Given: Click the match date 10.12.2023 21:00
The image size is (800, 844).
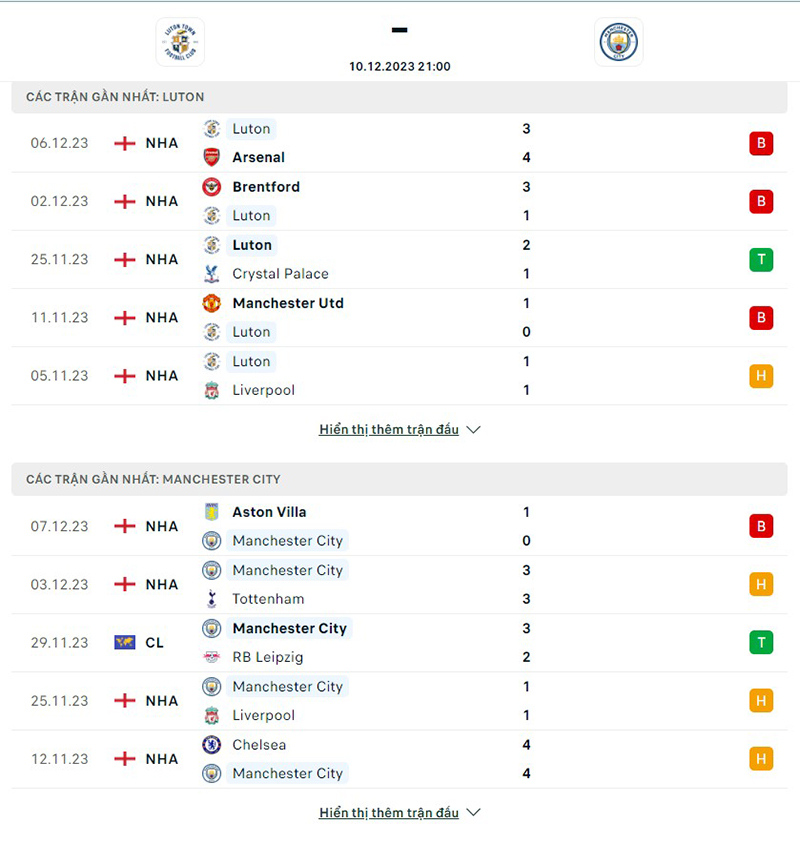Looking at the screenshot, I should [399, 66].
